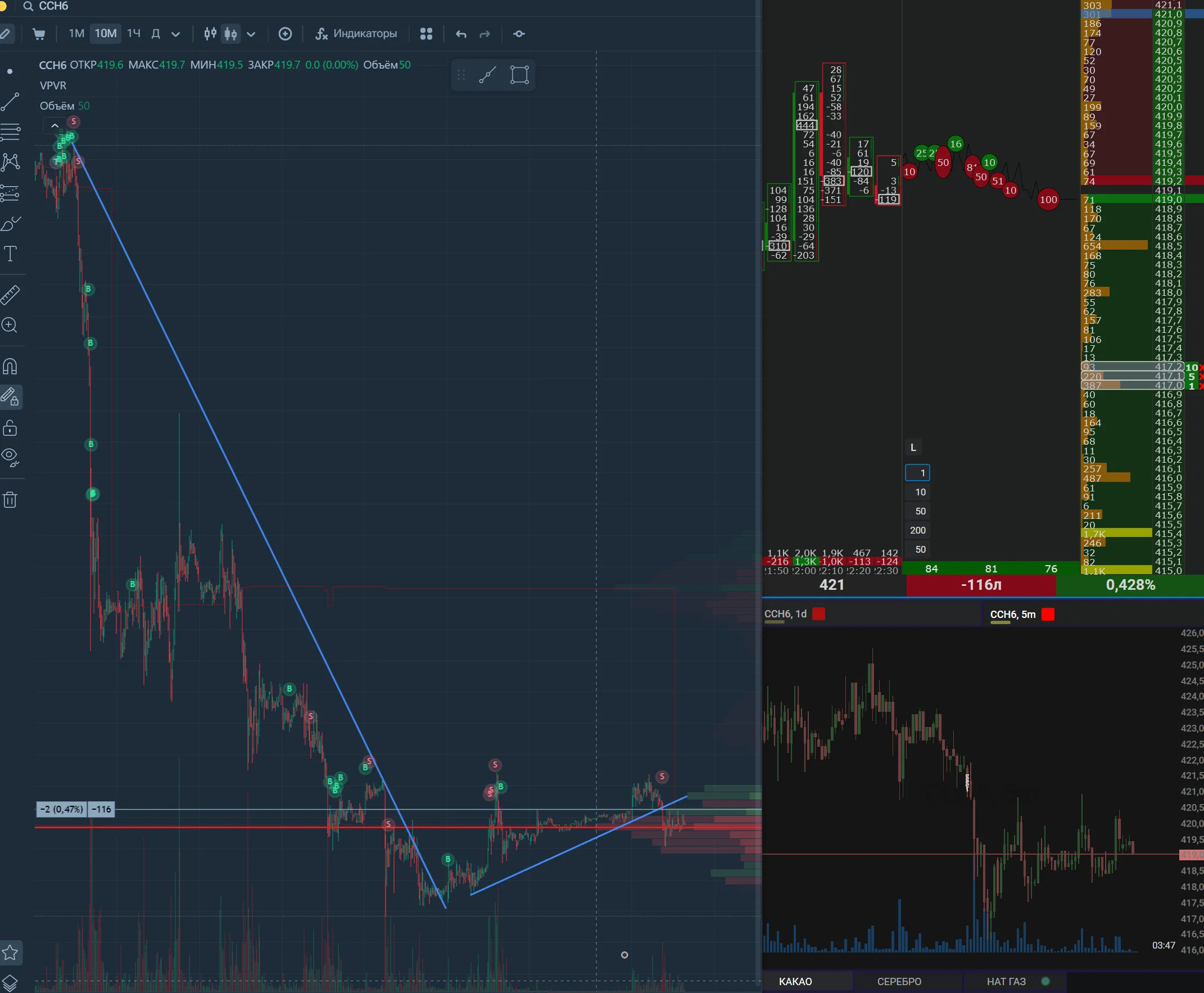
Task: Open the CCH6, 5m chart tab
Action: pyautogui.click(x=1012, y=615)
